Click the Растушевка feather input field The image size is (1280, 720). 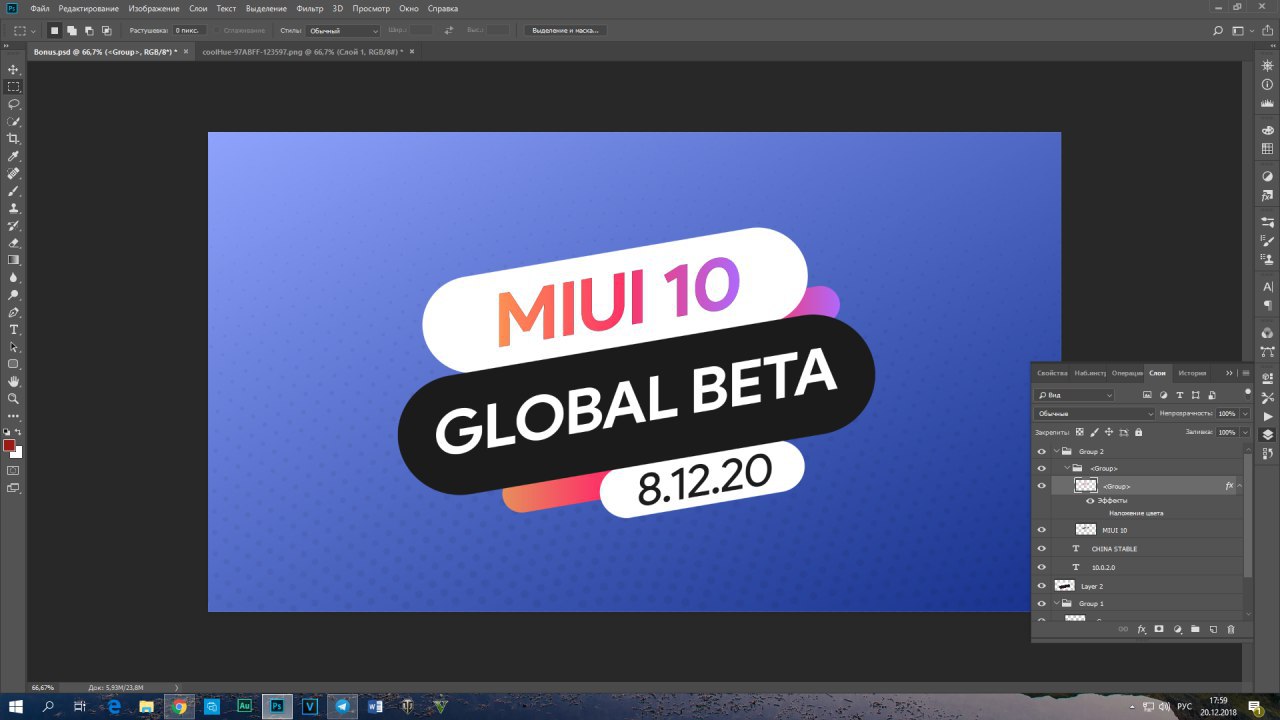[x=190, y=31]
